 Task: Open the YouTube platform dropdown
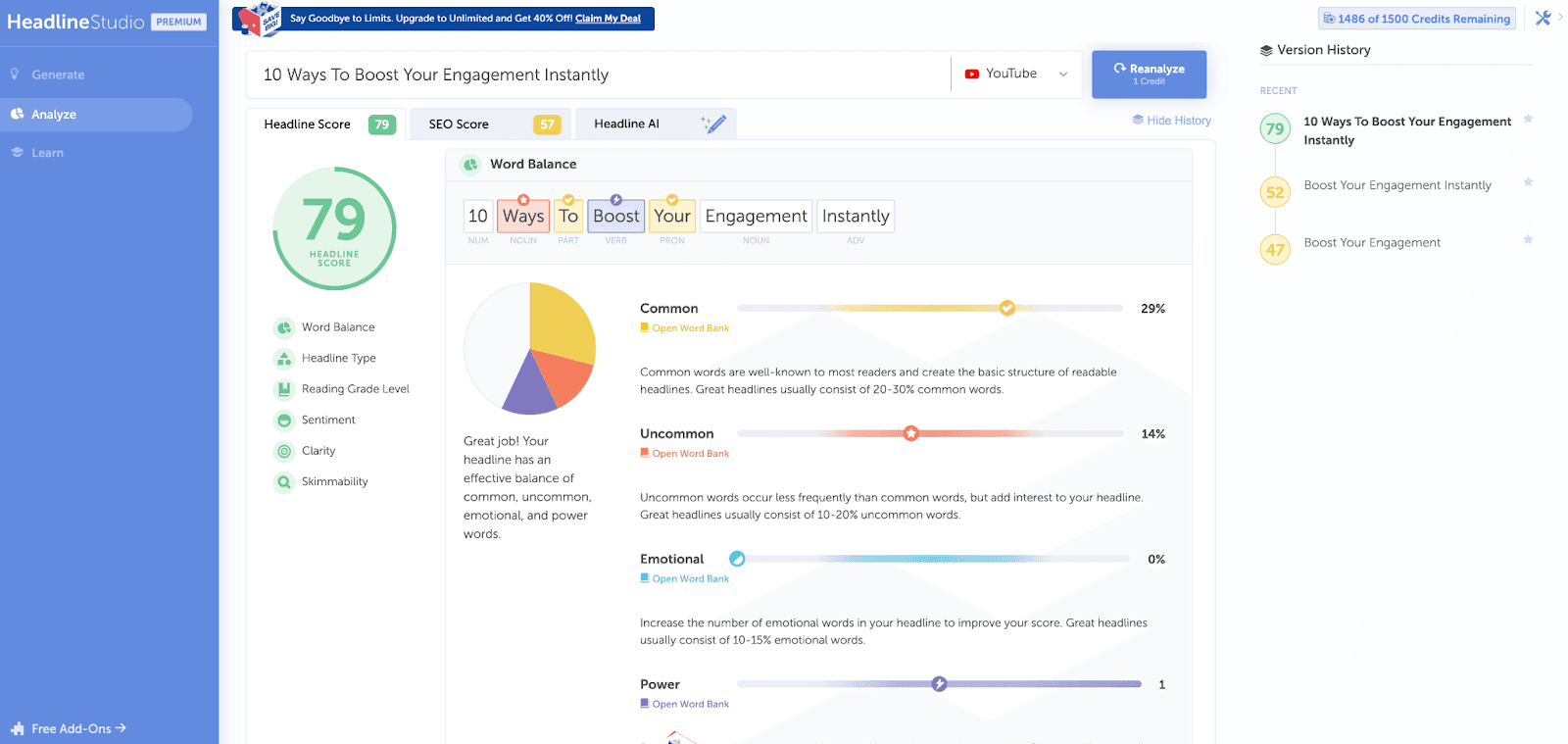1016,74
